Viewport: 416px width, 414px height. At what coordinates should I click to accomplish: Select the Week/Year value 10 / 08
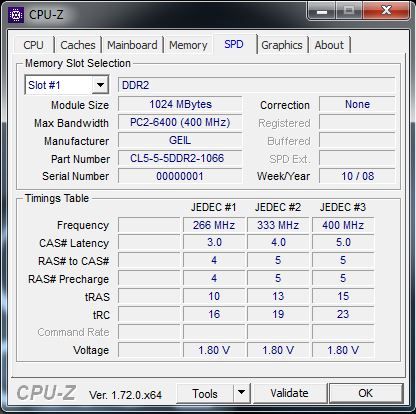click(357, 176)
